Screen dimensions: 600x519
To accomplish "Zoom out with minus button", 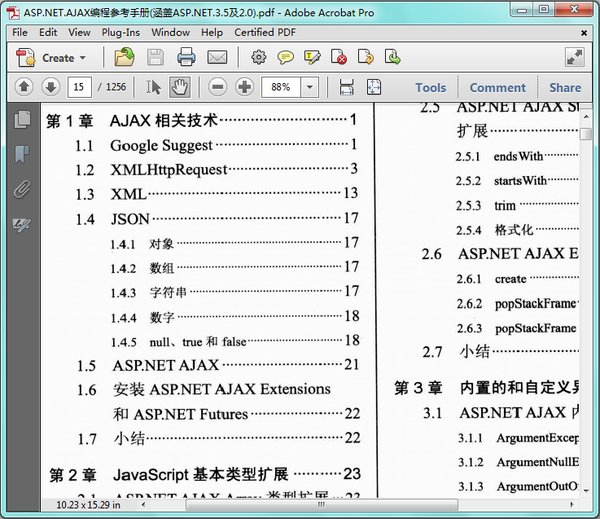I will tap(218, 87).
